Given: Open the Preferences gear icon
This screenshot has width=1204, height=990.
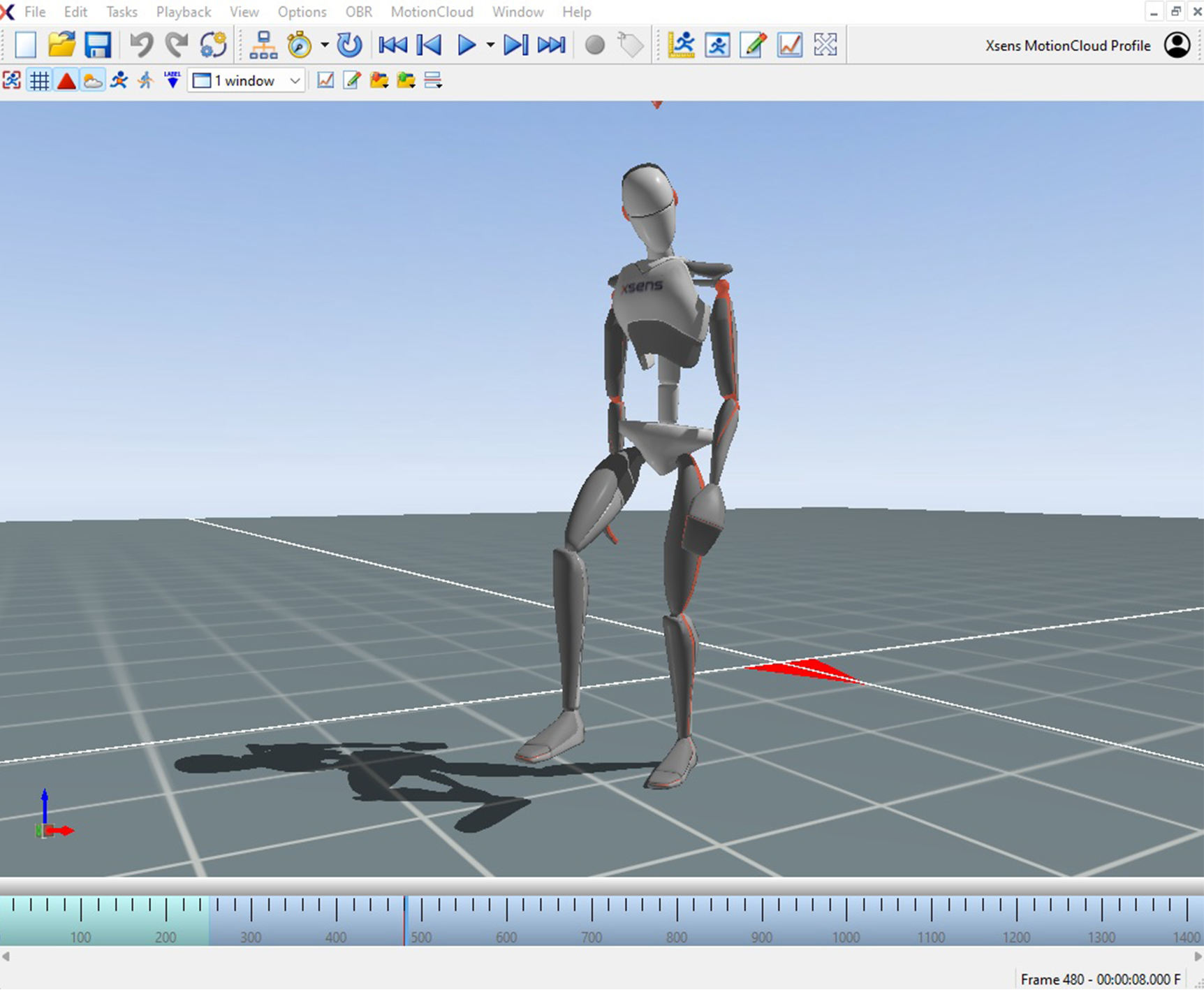Looking at the screenshot, I should 212,44.
